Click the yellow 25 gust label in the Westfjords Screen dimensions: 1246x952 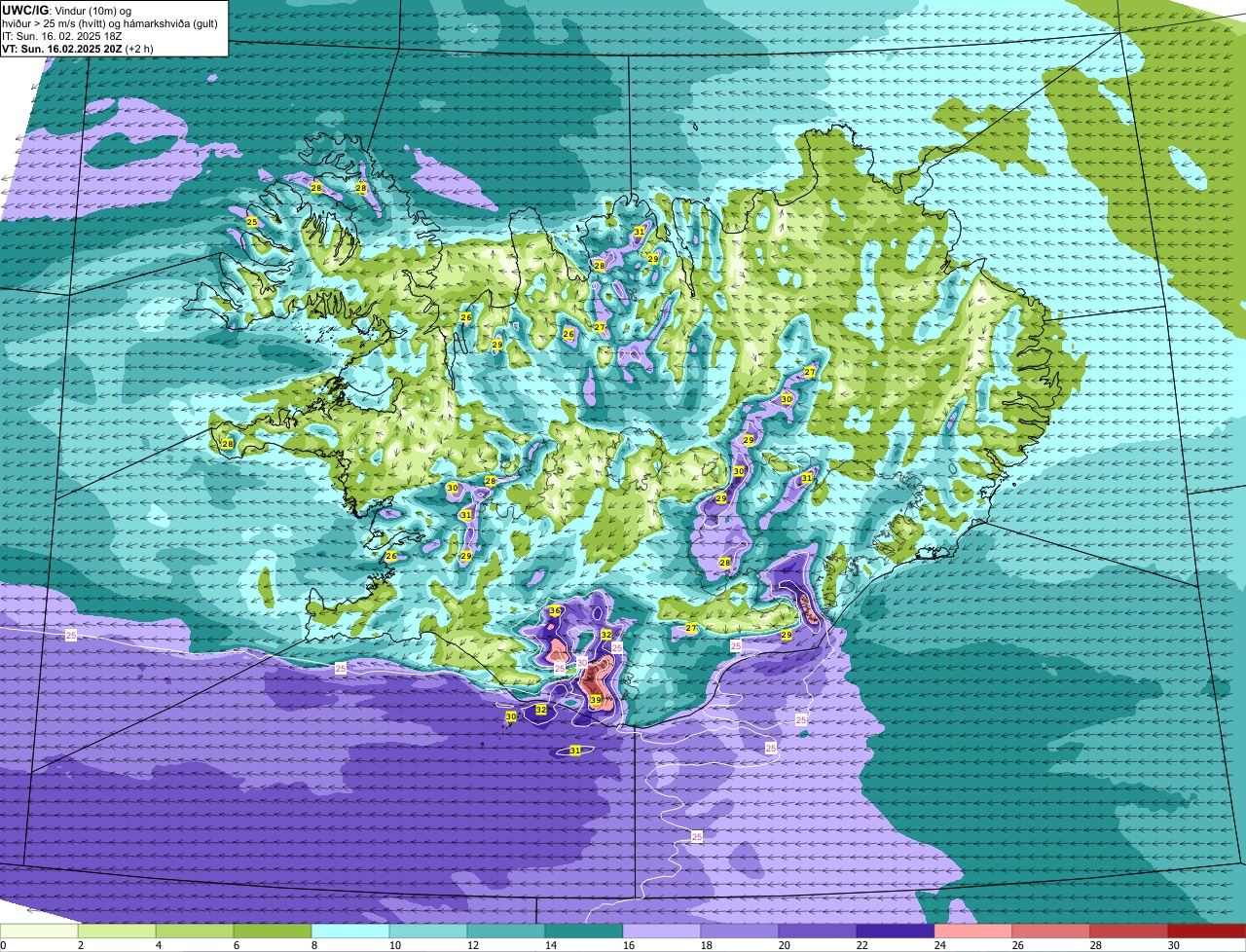(x=252, y=223)
